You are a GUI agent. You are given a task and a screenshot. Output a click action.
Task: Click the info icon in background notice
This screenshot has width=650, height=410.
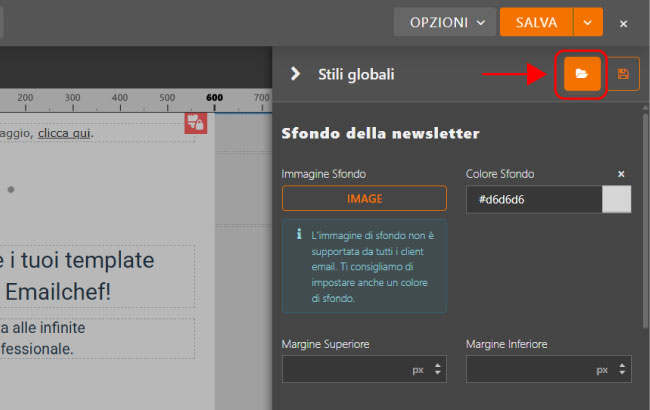pyautogui.click(x=299, y=234)
